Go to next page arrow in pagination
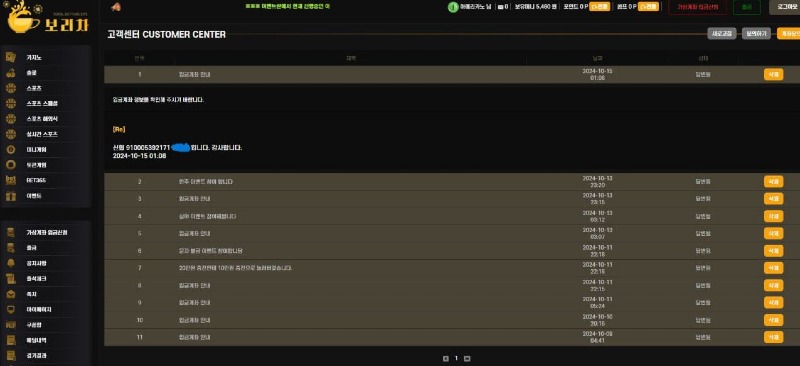 pyautogui.click(x=467, y=358)
